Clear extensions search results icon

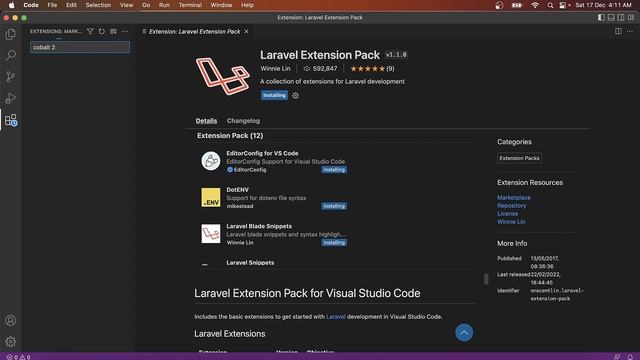(x=113, y=31)
